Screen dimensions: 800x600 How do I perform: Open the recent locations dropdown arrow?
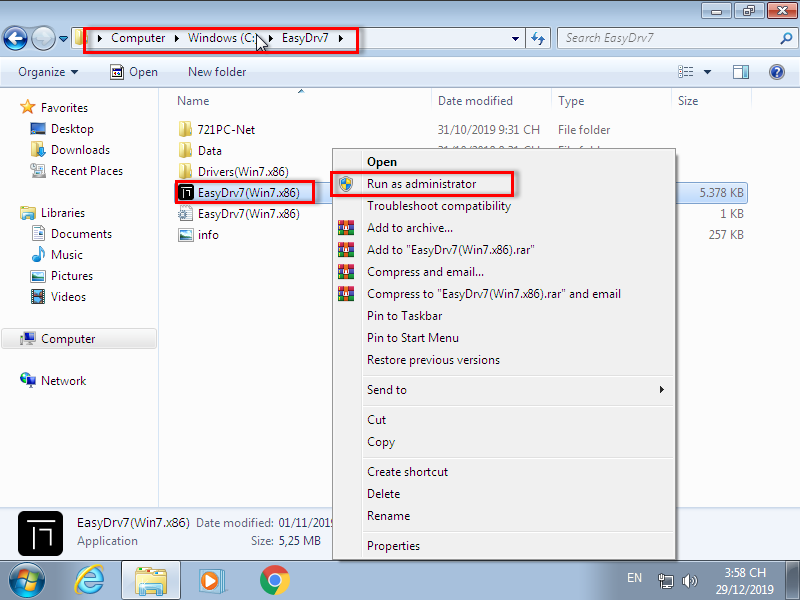[63, 38]
